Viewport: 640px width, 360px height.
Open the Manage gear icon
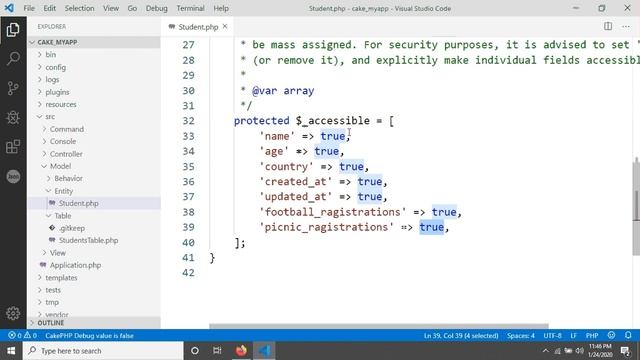click(x=13, y=313)
